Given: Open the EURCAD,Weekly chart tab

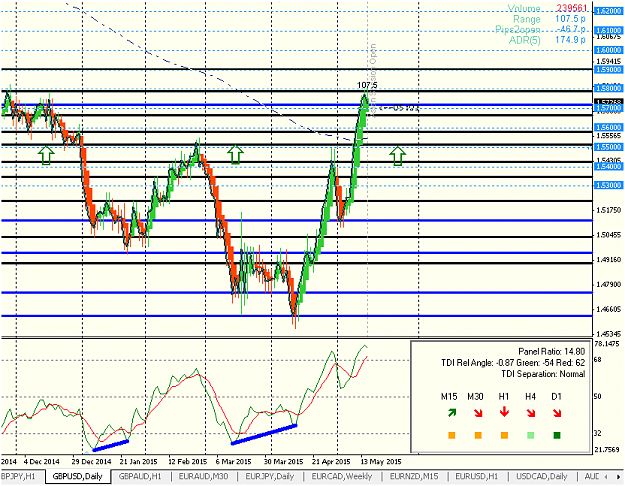Looking at the screenshot, I should click(x=342, y=476).
